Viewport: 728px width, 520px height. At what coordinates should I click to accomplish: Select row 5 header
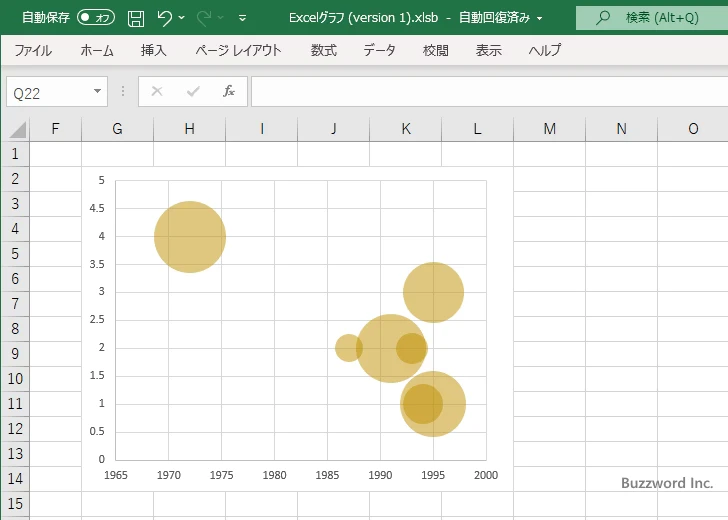(15, 254)
